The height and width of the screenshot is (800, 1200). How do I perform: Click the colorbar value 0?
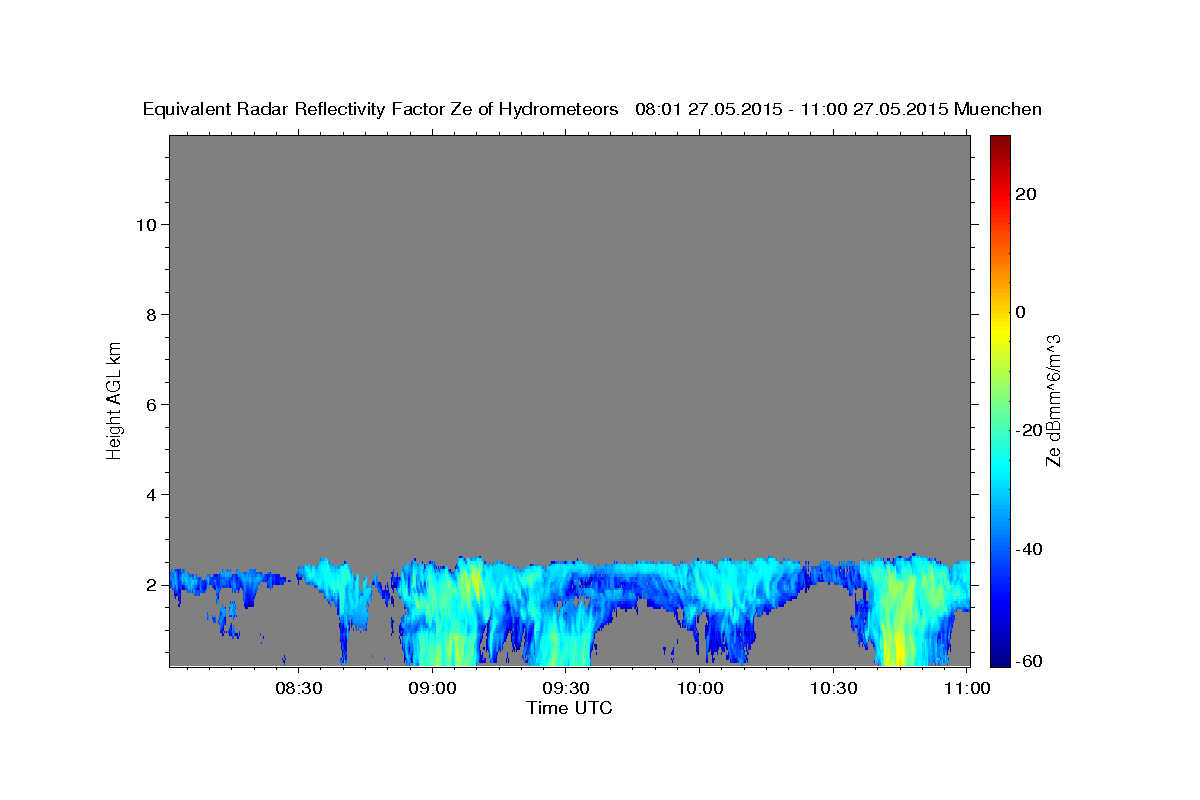pyautogui.click(x=1021, y=312)
